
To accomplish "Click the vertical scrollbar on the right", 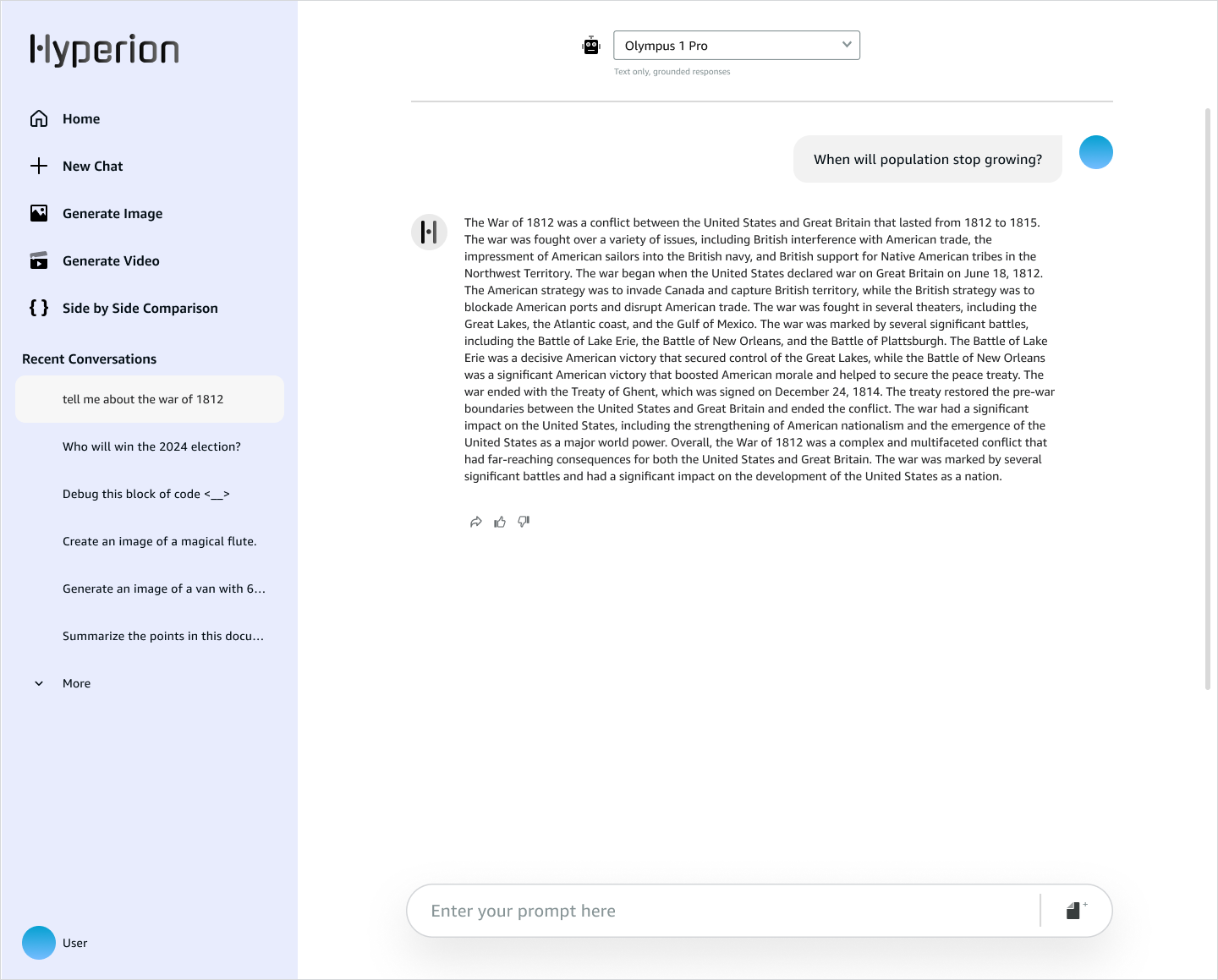I will pos(1208,399).
